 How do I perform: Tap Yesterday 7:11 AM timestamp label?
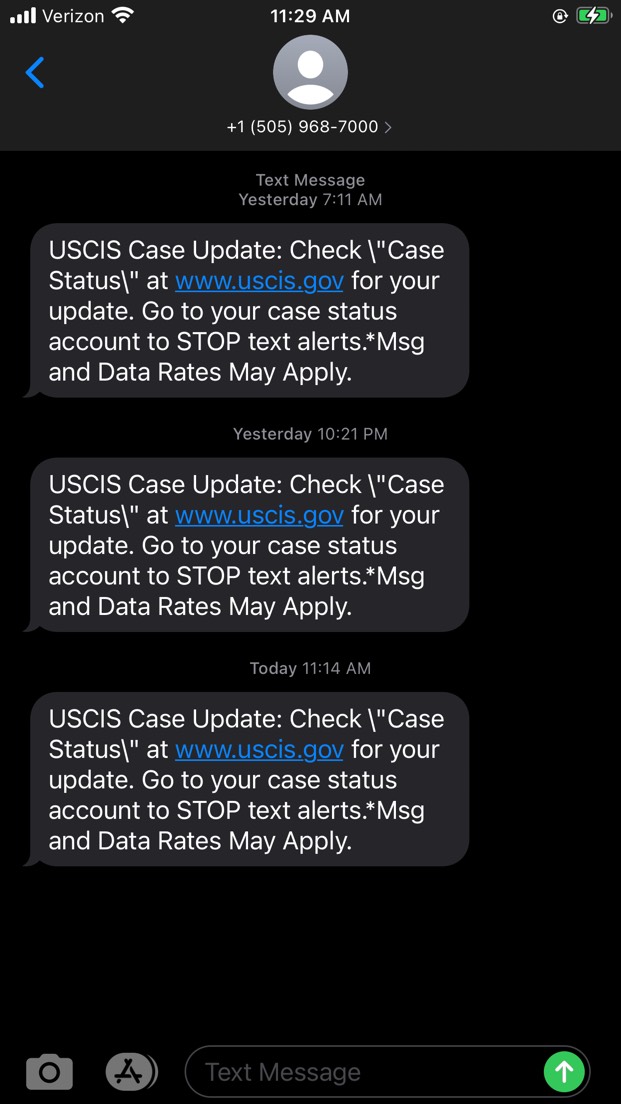pos(310,199)
